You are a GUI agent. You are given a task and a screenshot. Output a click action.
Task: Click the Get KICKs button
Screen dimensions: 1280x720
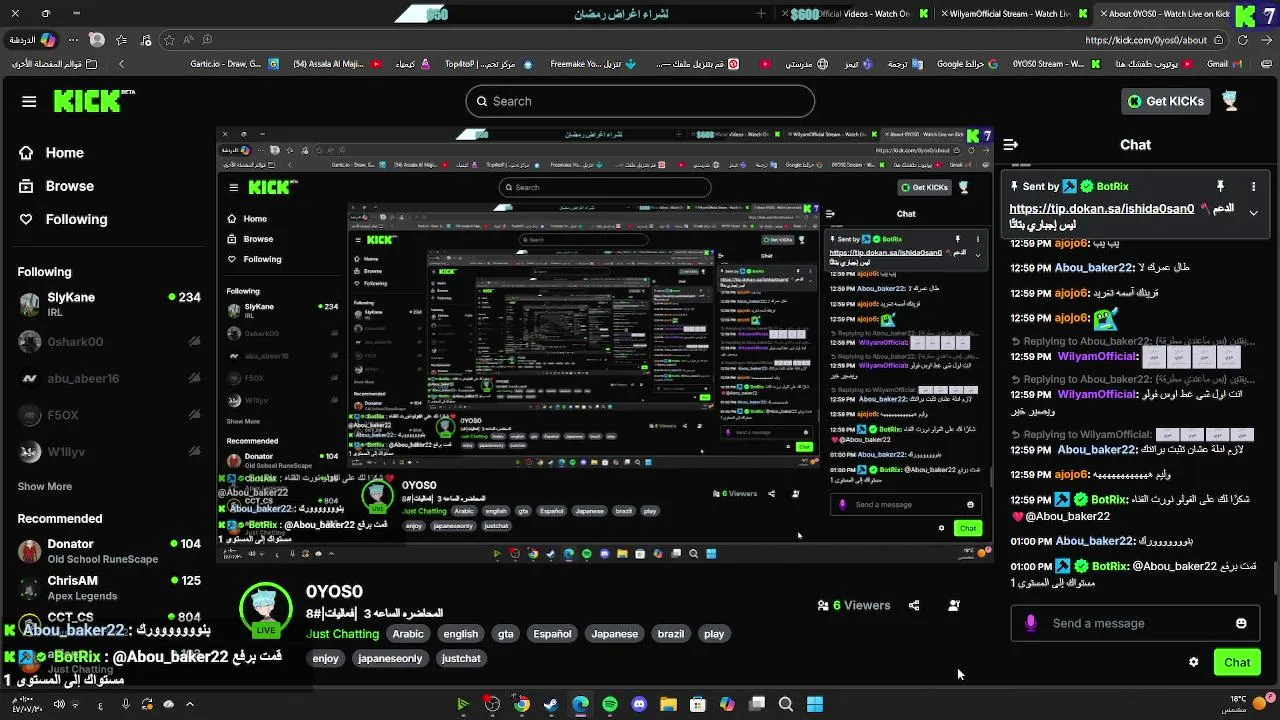point(1166,101)
